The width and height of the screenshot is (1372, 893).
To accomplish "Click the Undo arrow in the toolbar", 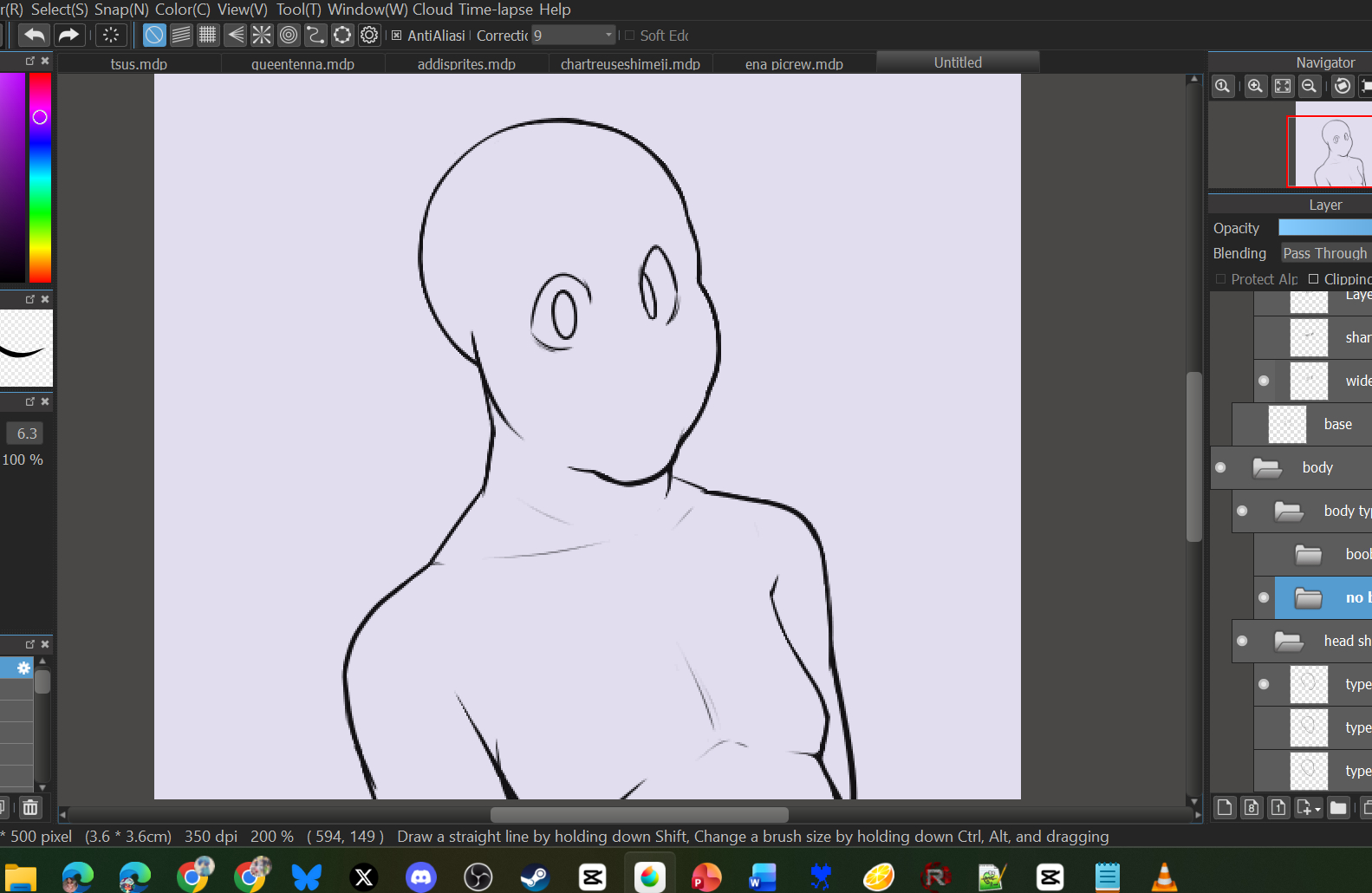I will tap(35, 35).
